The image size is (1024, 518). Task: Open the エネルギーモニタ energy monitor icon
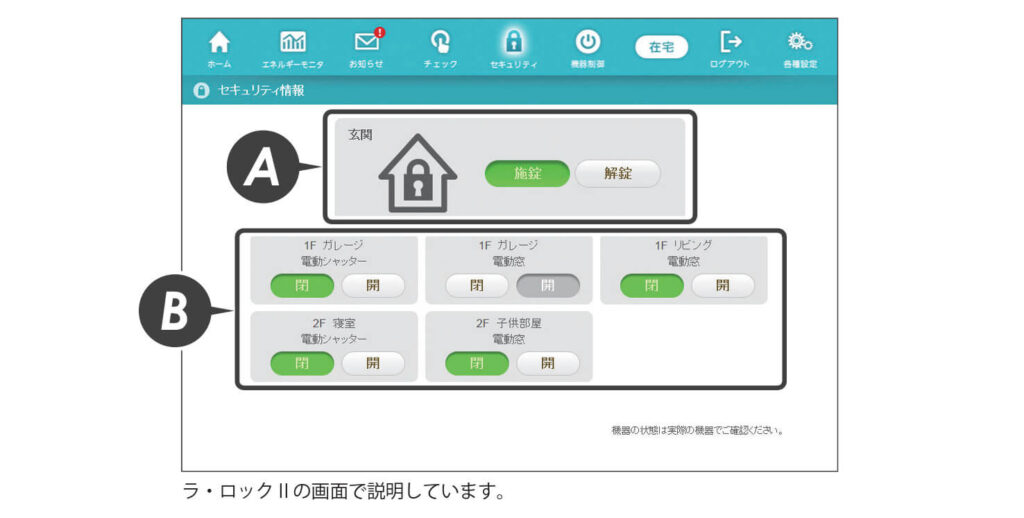coord(293,42)
